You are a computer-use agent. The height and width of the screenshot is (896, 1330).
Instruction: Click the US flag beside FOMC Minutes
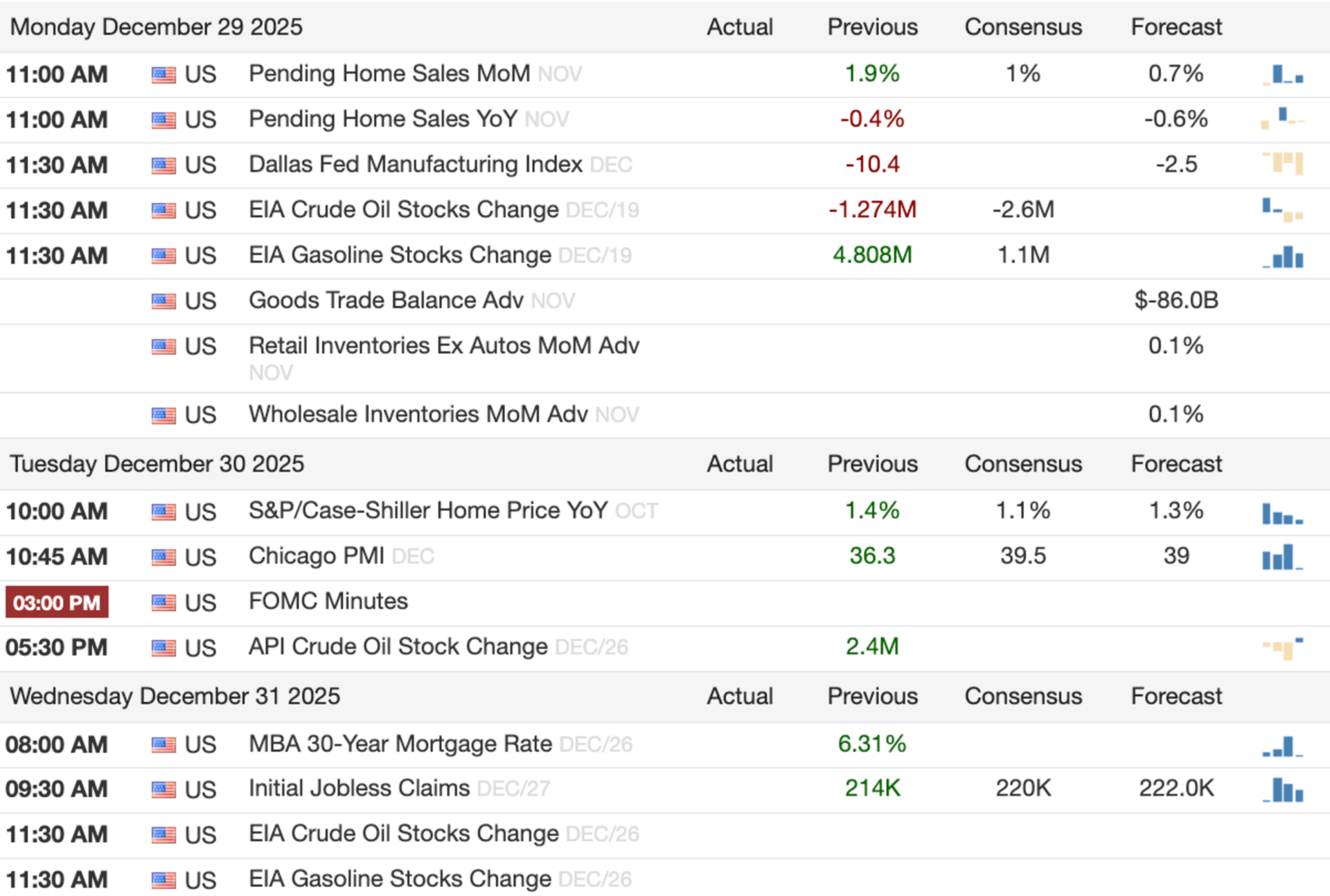tap(163, 602)
